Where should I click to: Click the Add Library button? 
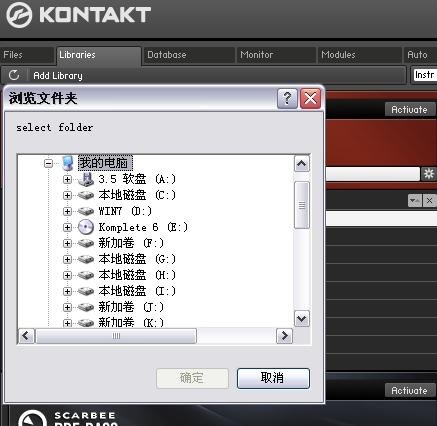coord(58,76)
